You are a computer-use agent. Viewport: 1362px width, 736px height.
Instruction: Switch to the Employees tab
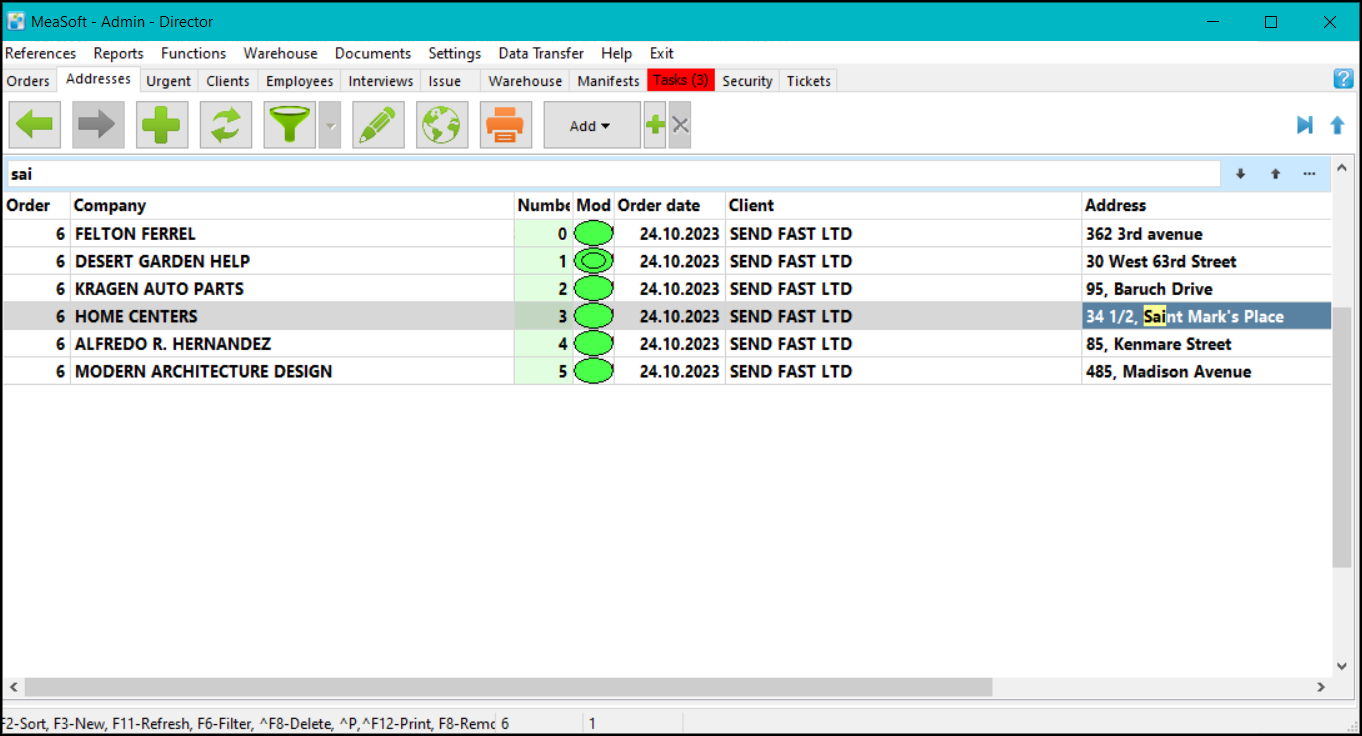click(x=300, y=81)
